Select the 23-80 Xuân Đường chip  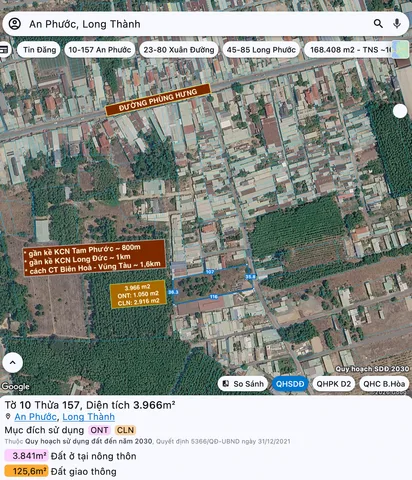pos(179,50)
